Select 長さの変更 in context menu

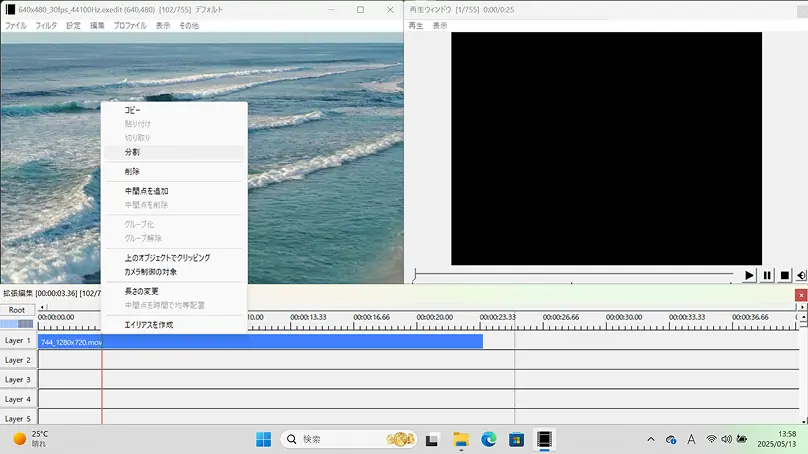(x=174, y=291)
